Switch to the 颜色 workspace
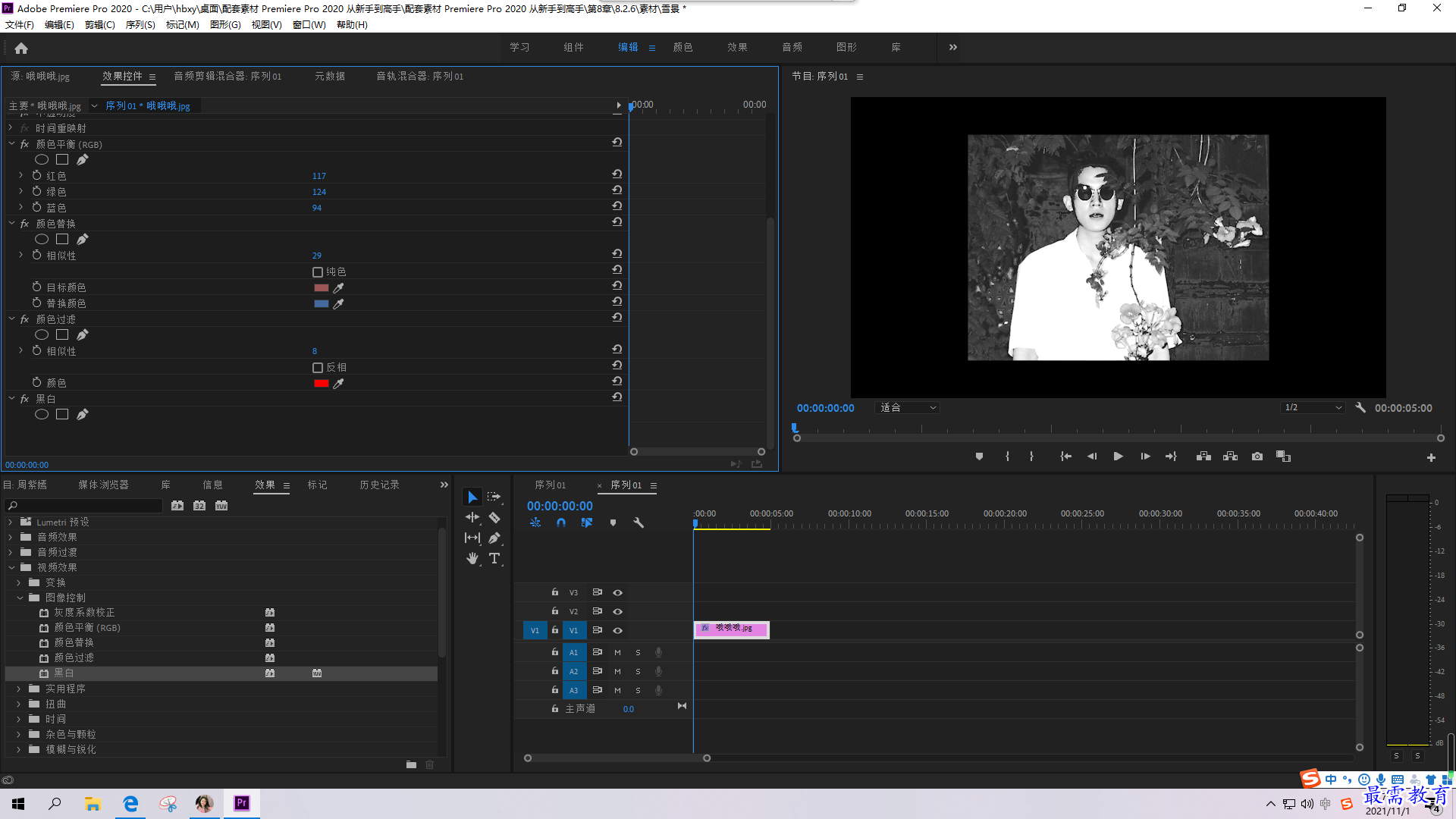 [682, 47]
